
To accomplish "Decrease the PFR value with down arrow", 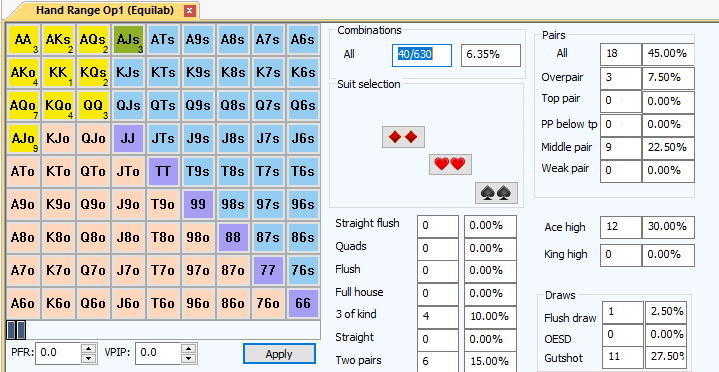I will pyautogui.click(x=89, y=358).
